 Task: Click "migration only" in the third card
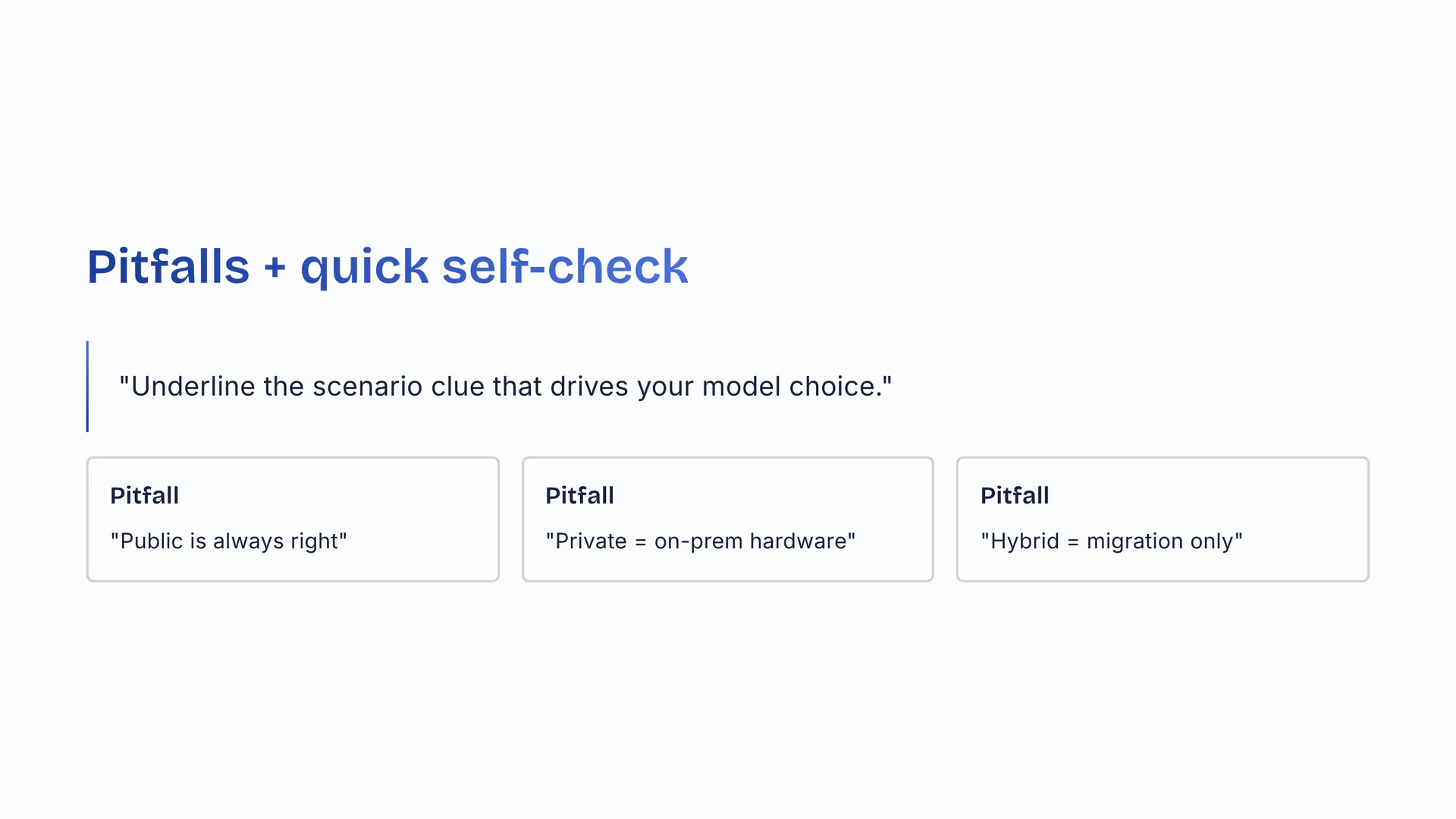1160,541
